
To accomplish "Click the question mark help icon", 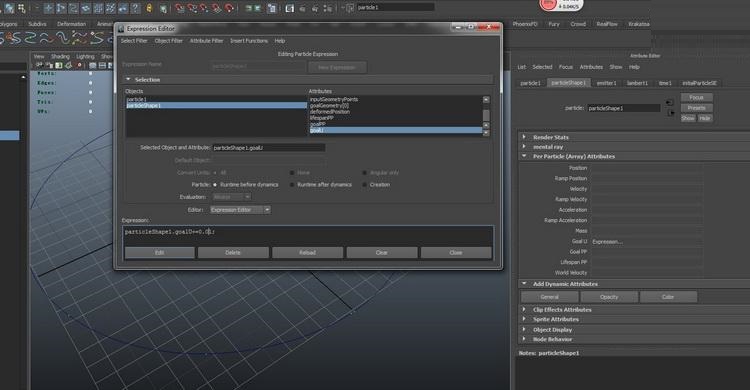I will [x=135, y=8].
